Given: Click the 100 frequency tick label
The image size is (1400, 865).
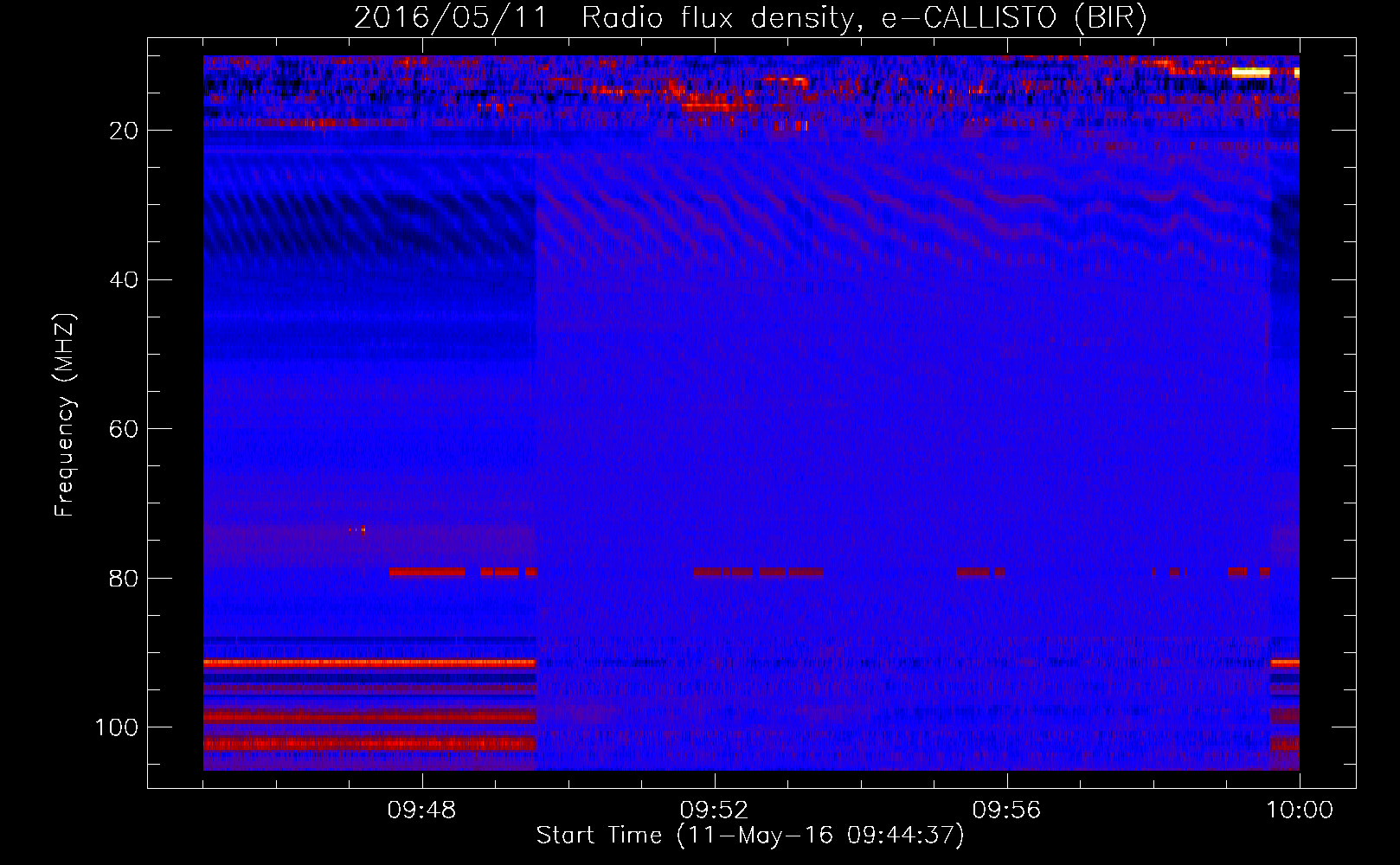Looking at the screenshot, I should point(117,727).
